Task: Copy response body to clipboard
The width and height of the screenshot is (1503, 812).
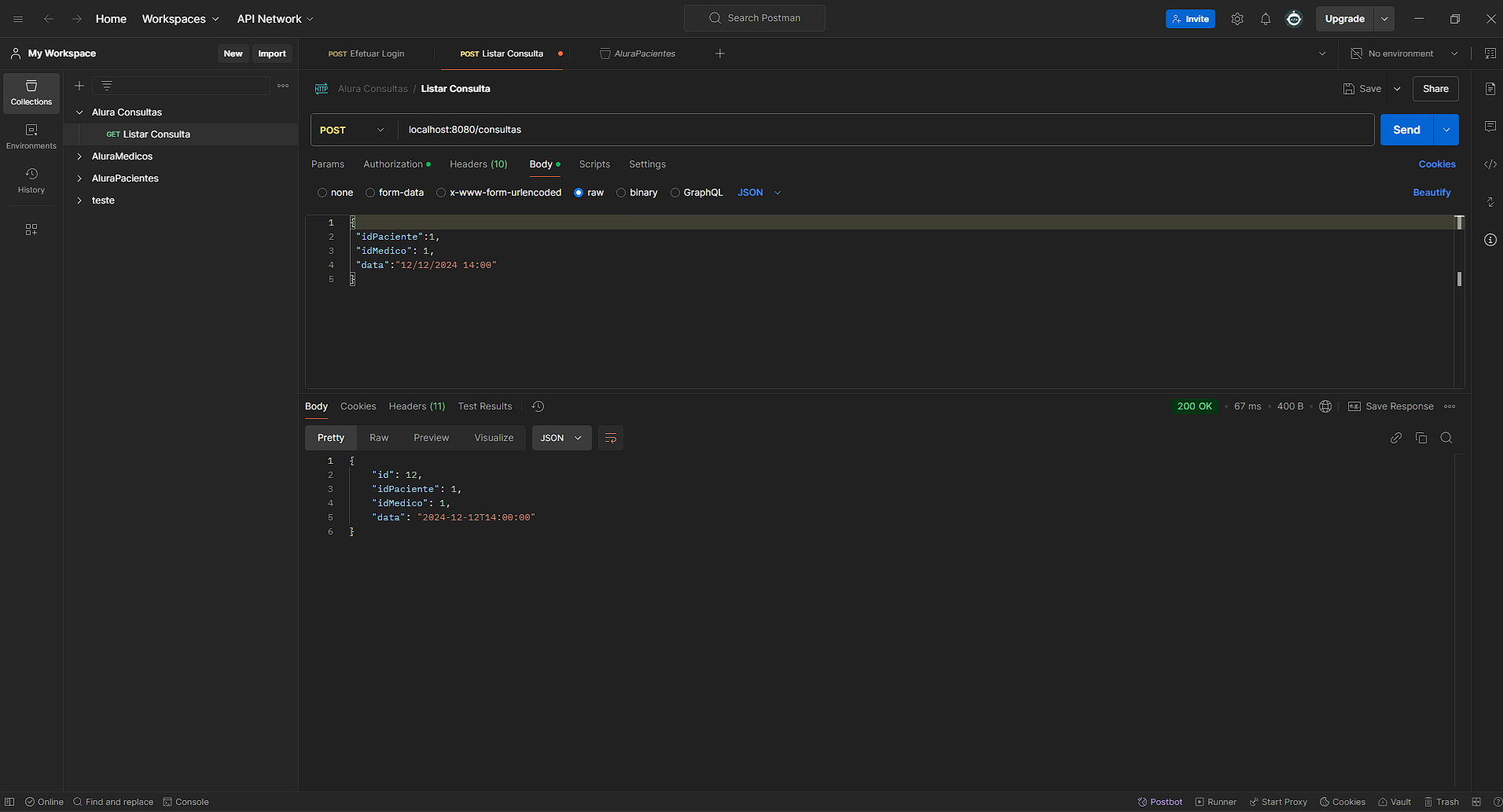Action: tap(1421, 438)
